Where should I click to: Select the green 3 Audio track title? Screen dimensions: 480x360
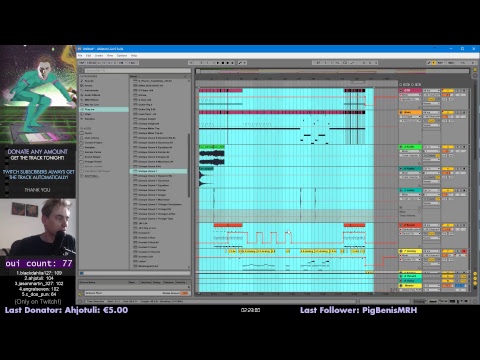pyautogui.click(x=413, y=147)
